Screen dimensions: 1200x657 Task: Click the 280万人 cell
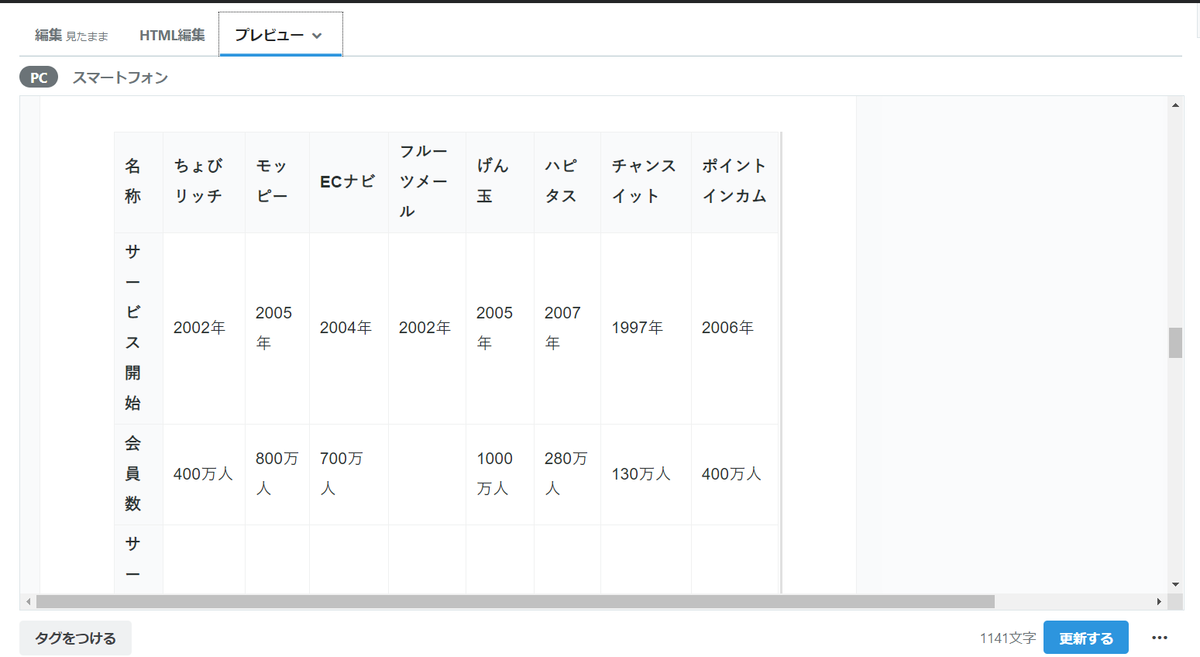click(x=566, y=474)
